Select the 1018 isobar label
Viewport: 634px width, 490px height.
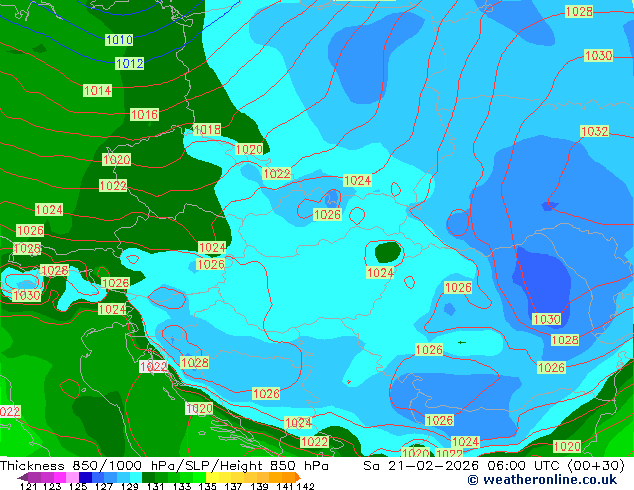207,129
